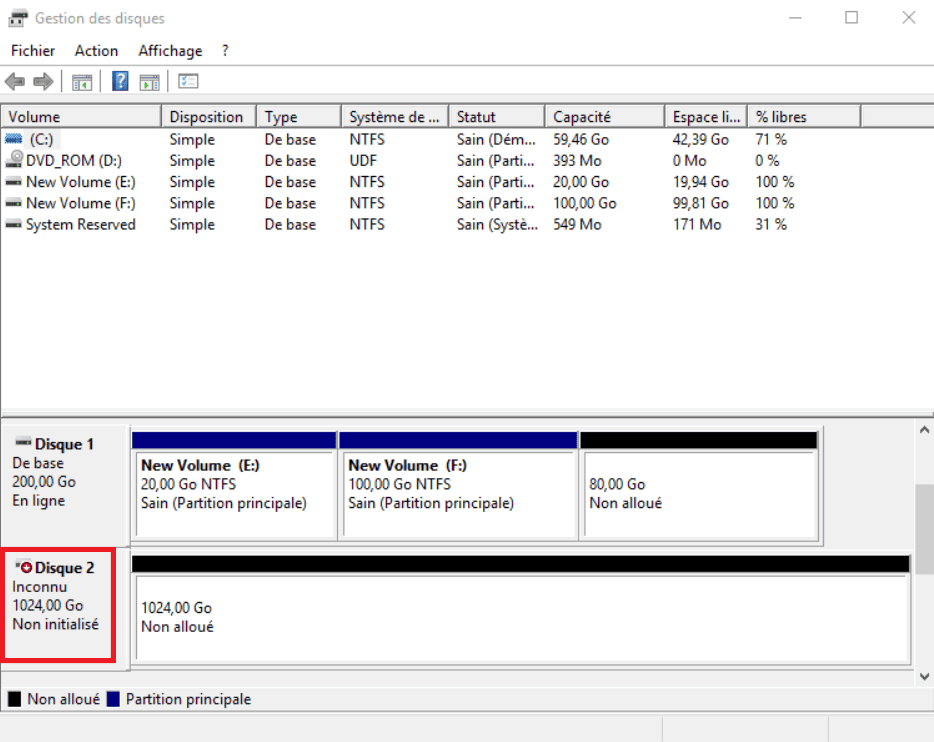The width and height of the screenshot is (934, 742).
Task: Click the disk pane scroll up arrow
Action: [x=924, y=430]
